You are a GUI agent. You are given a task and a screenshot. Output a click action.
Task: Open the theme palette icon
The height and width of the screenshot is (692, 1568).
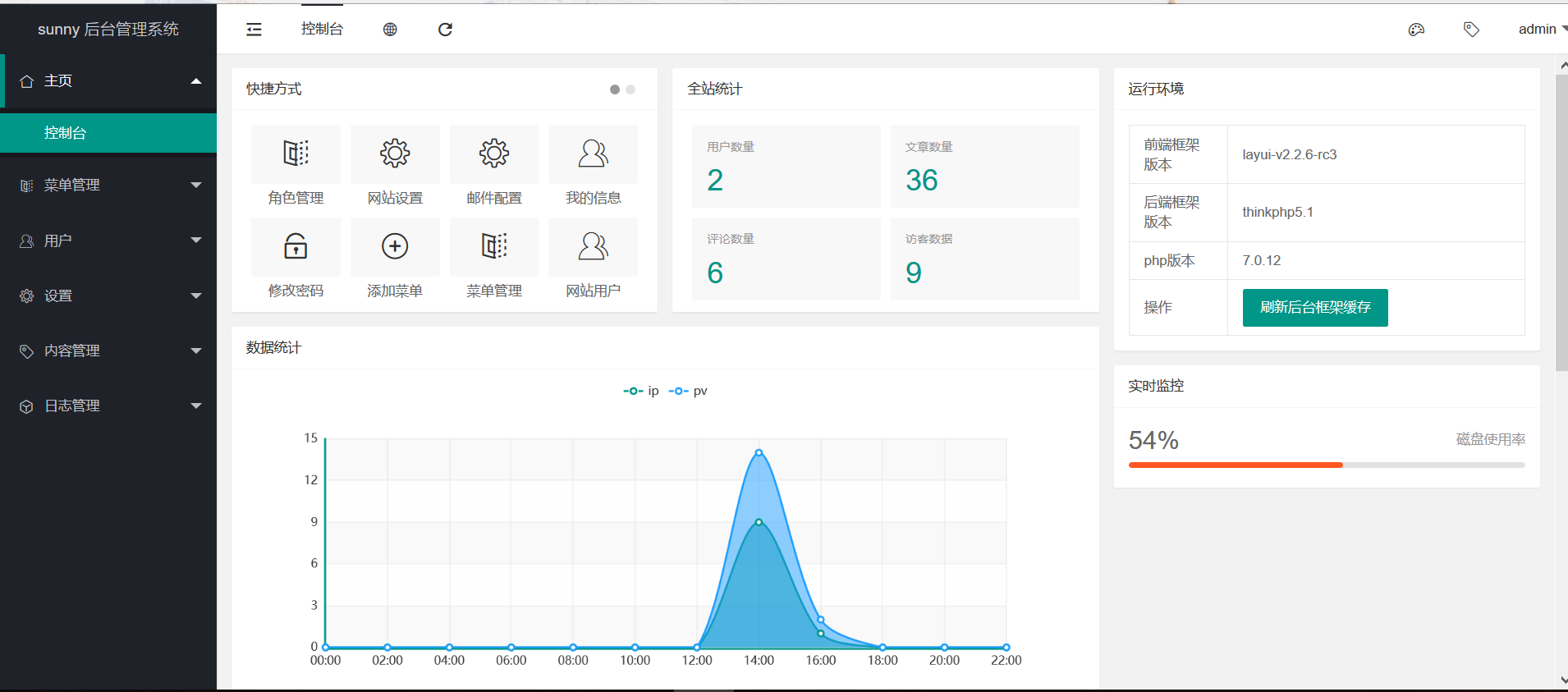[1416, 30]
